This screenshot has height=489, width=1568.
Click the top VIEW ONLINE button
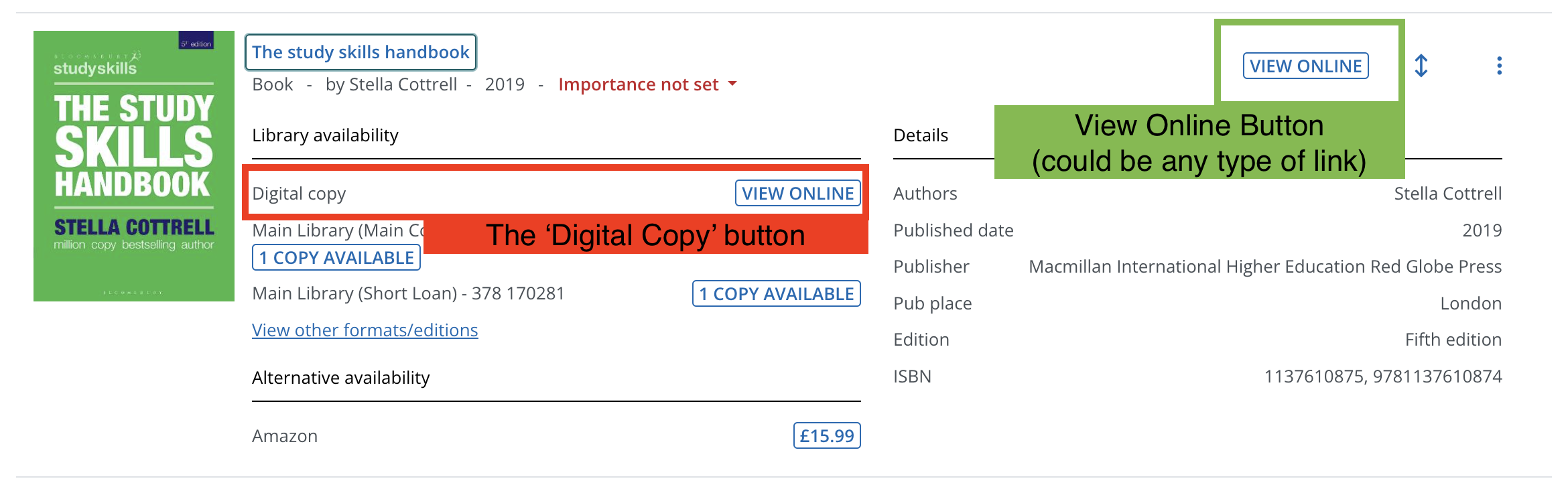click(1305, 66)
